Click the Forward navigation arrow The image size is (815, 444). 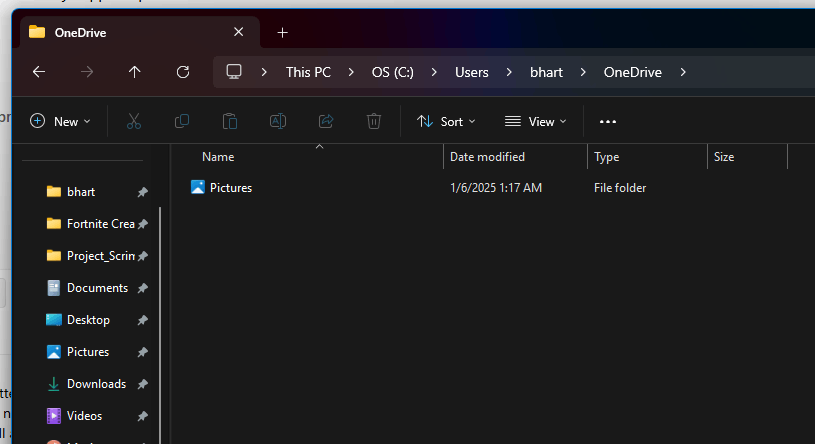[x=87, y=72]
